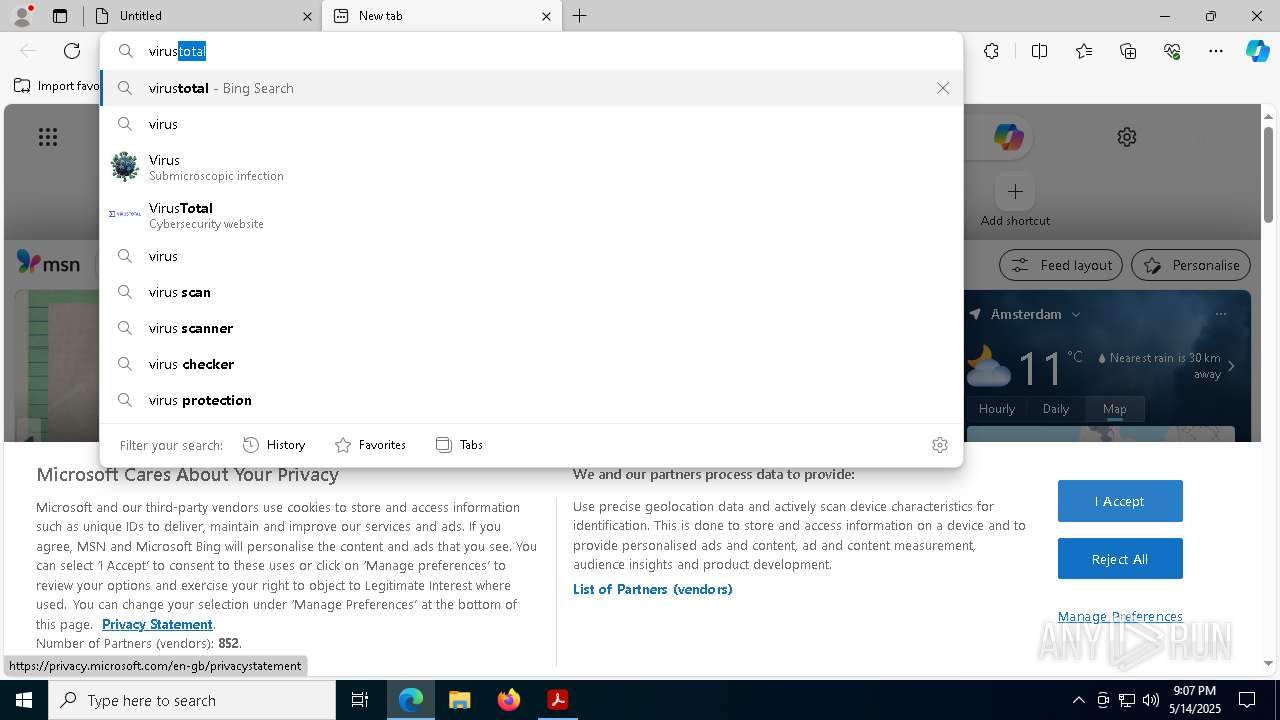Open the volume speaker tray icon
1280x720 pixels.
1150,700
